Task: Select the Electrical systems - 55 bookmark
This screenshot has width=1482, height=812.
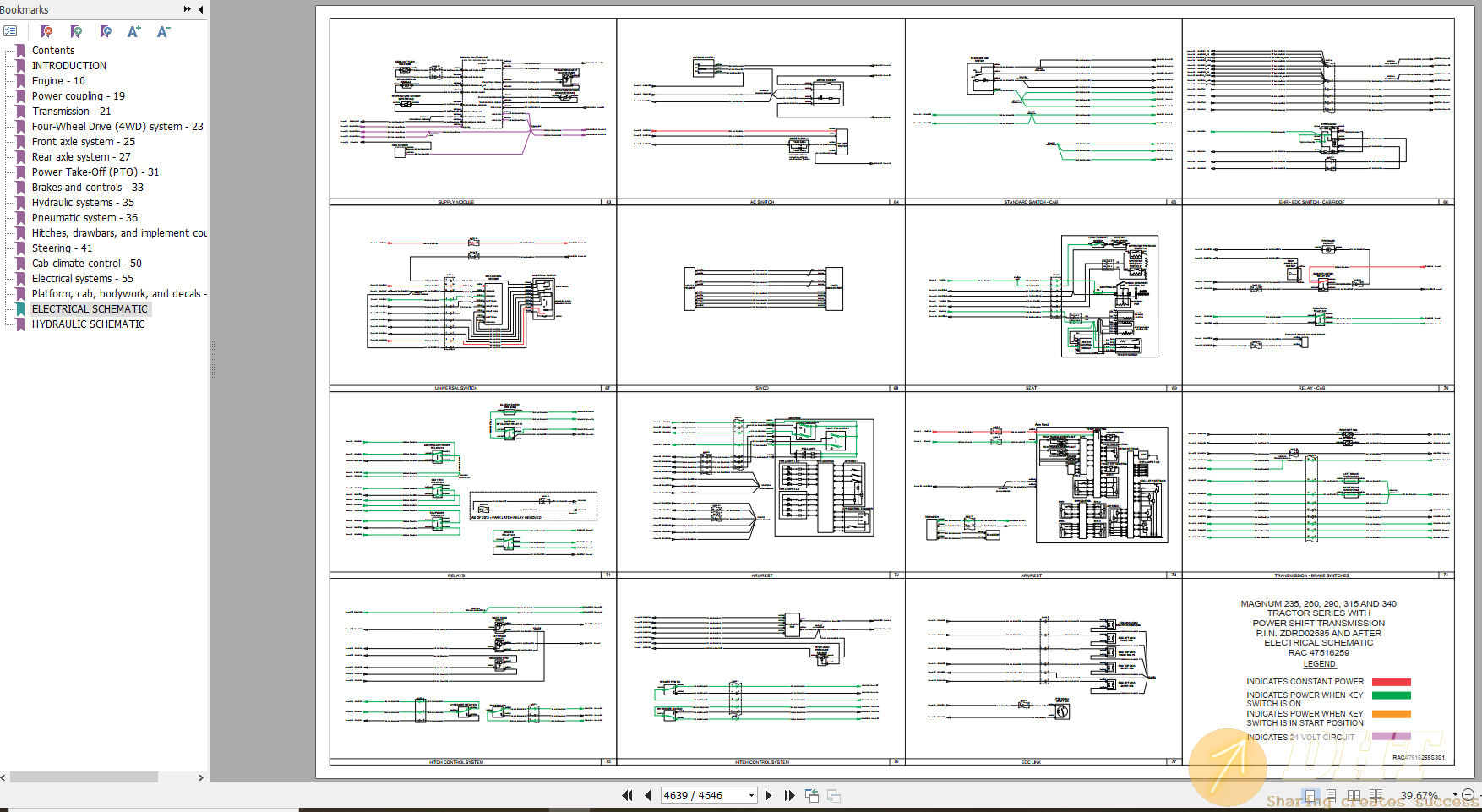Action: pos(82,279)
